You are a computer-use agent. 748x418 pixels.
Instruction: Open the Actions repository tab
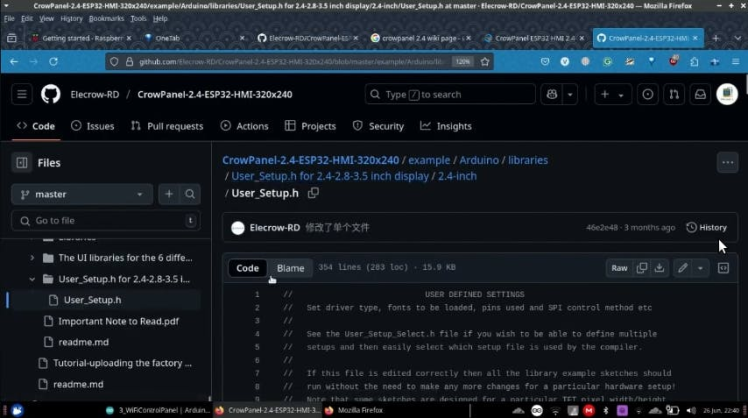[245, 126]
